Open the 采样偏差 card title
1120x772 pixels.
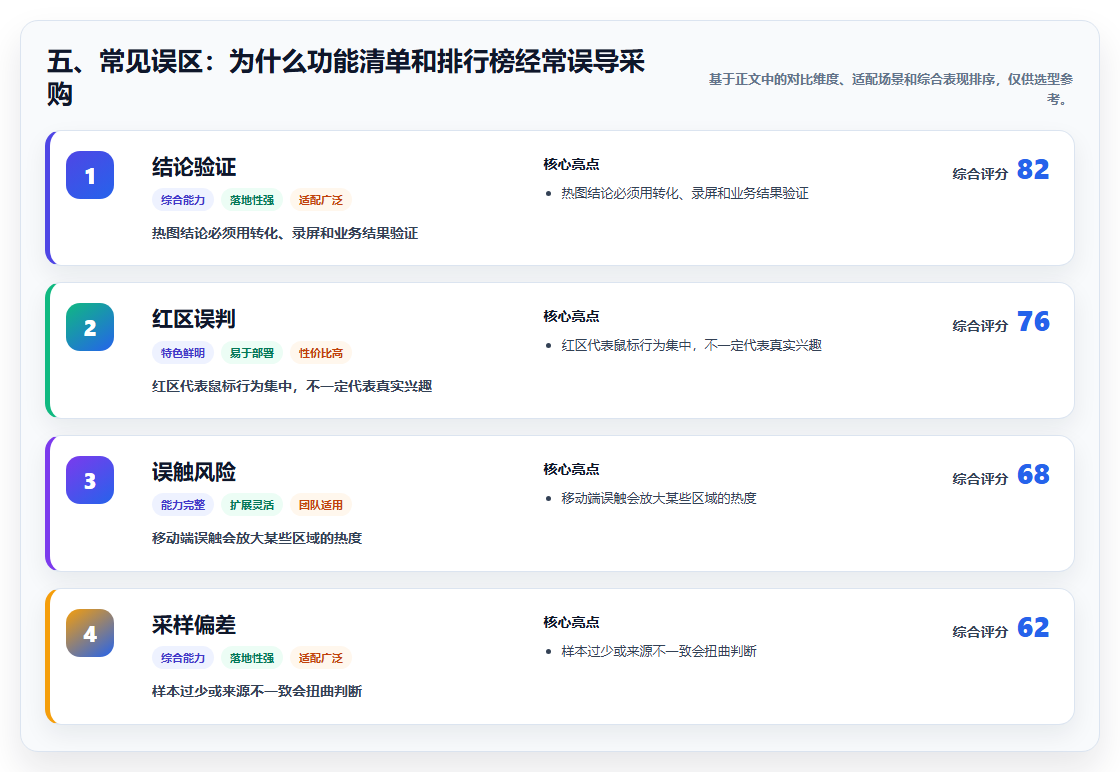[x=194, y=625]
